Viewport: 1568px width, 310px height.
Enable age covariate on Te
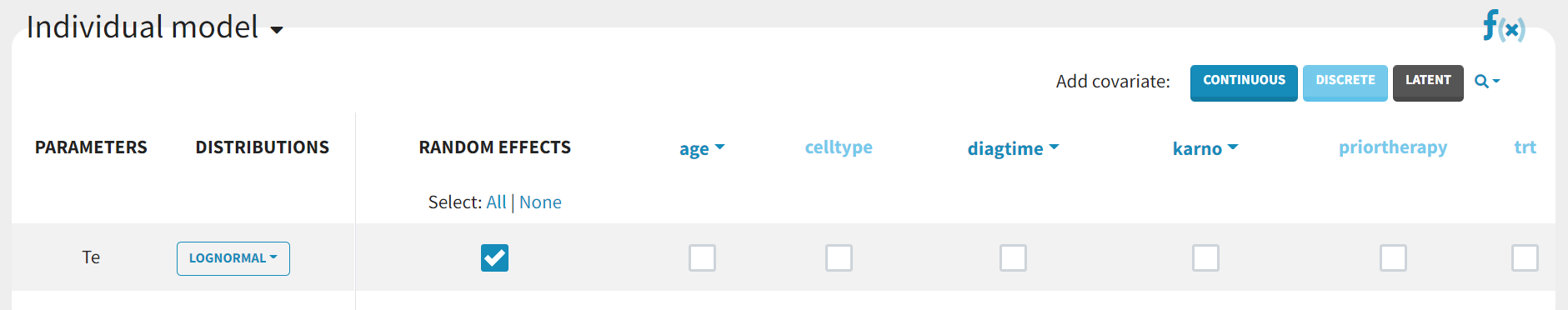(x=702, y=257)
